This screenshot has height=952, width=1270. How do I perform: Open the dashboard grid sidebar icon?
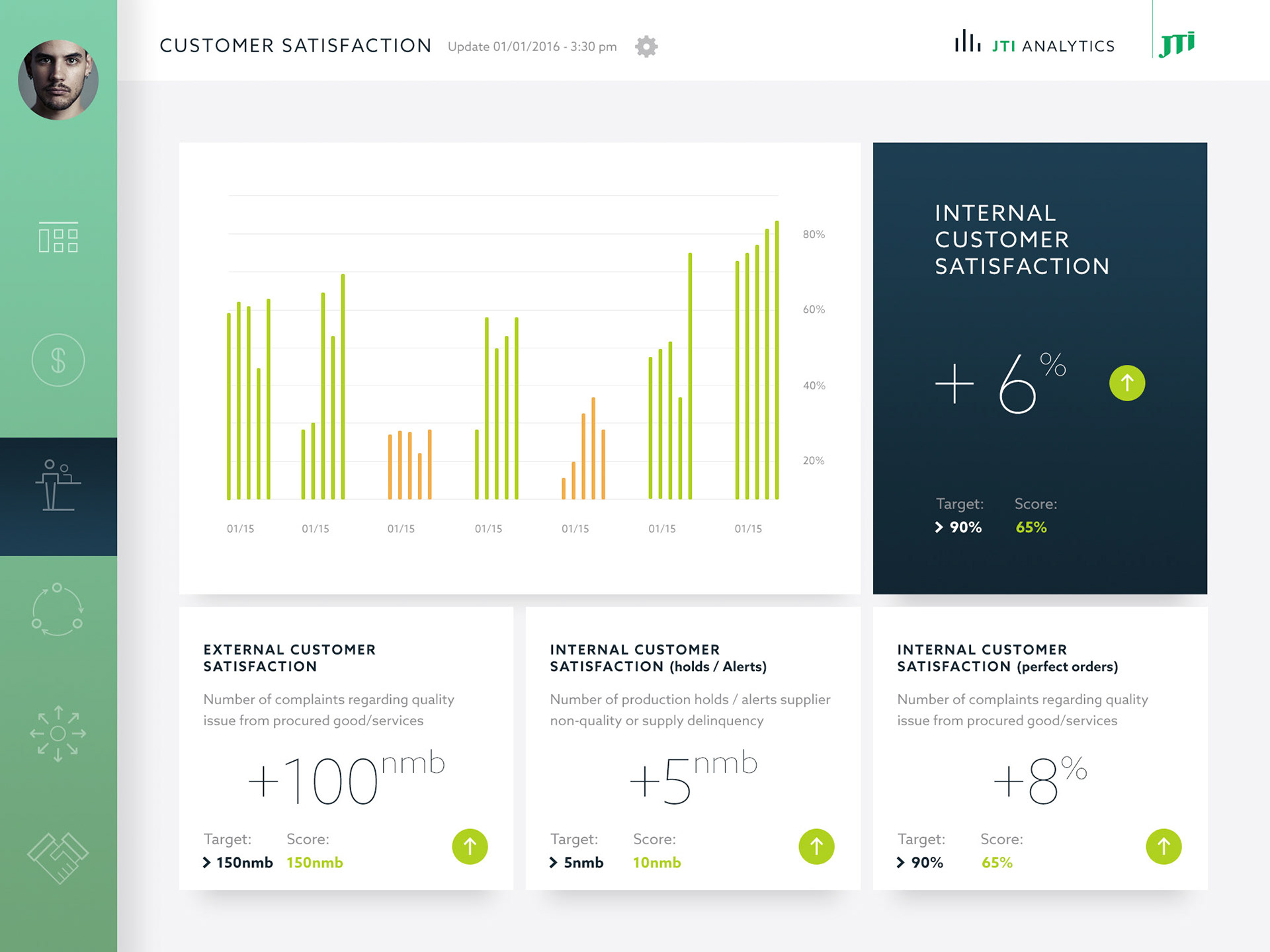(58, 237)
